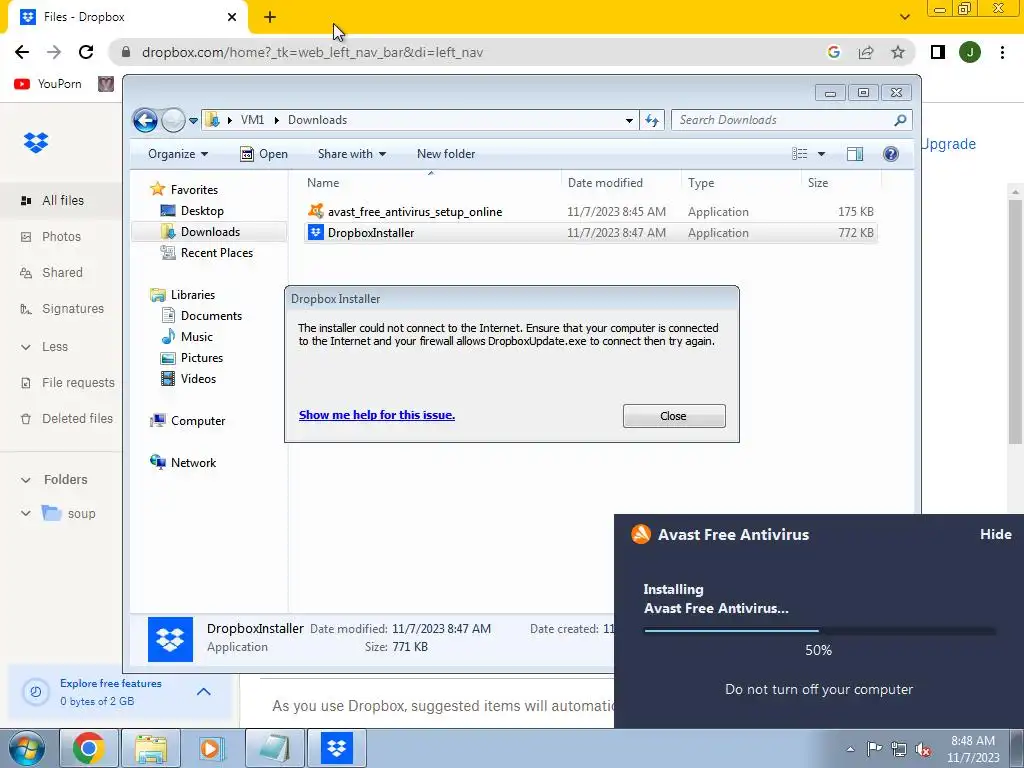Click the Chrome back arrow
Viewport: 1024px width, 768px height.
coord(22,52)
